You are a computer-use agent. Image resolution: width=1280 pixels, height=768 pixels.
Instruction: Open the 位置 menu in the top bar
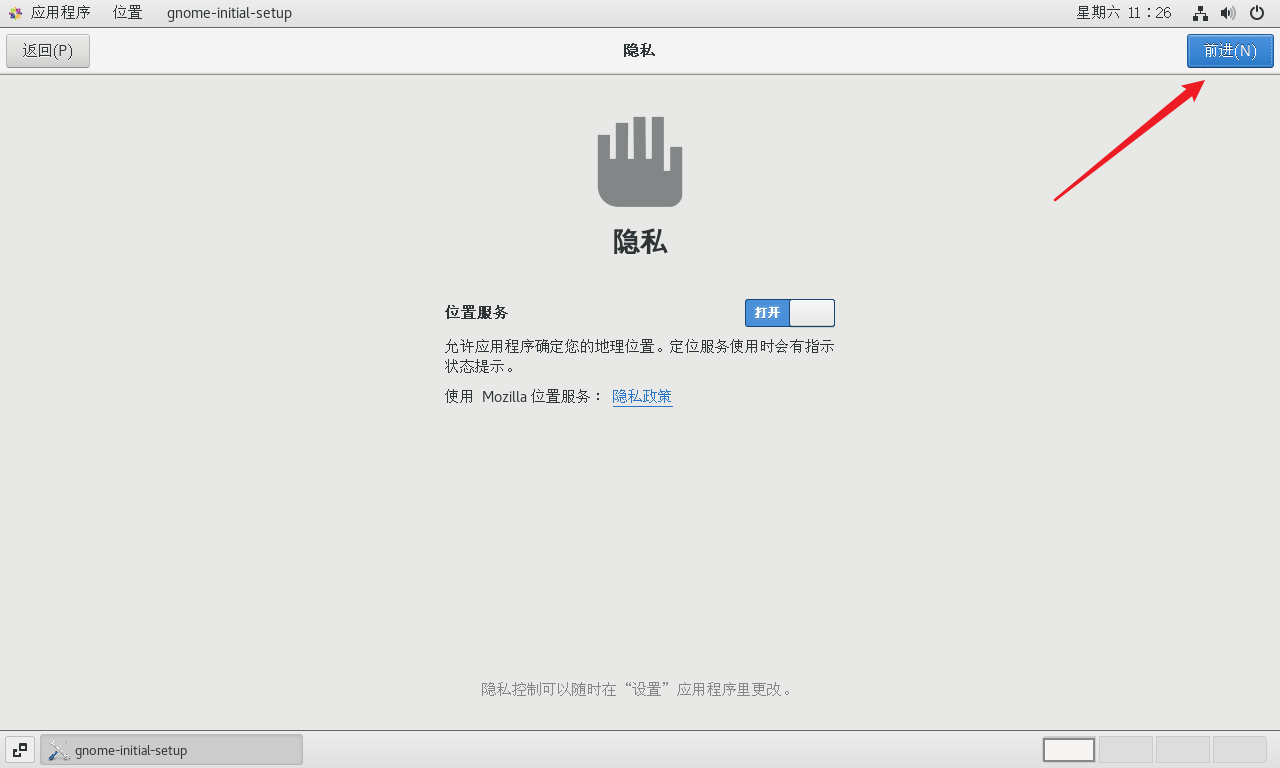coord(126,13)
